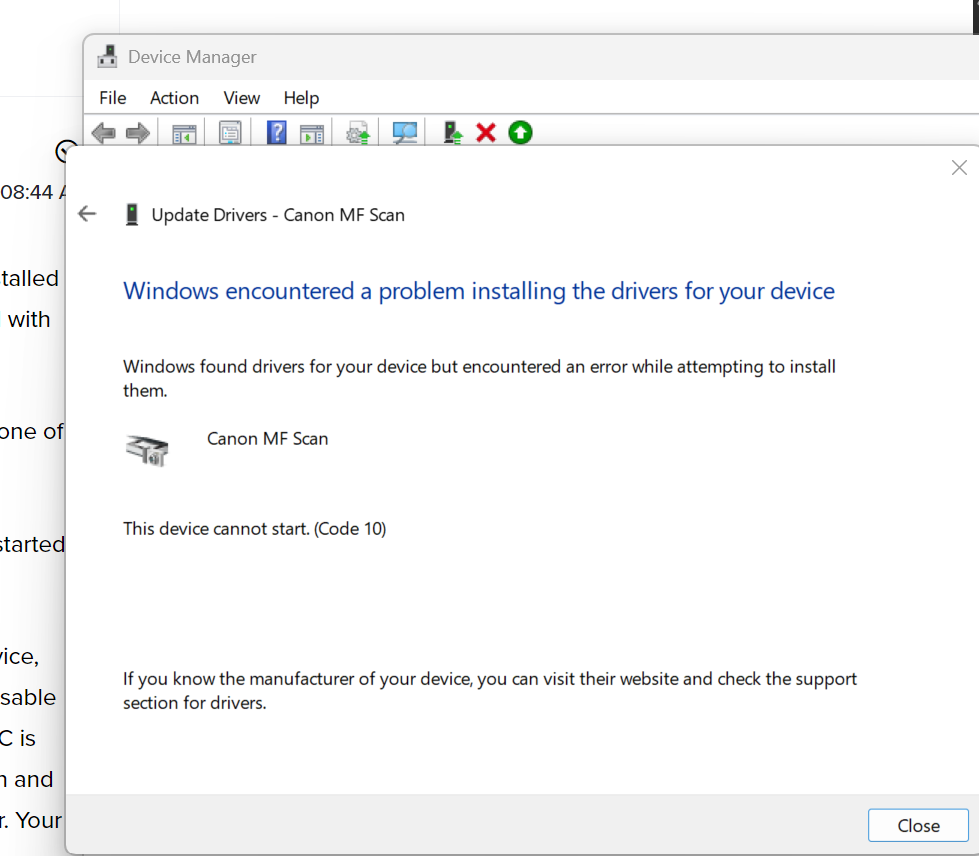
Task: Open the Help menu
Action: 301,98
